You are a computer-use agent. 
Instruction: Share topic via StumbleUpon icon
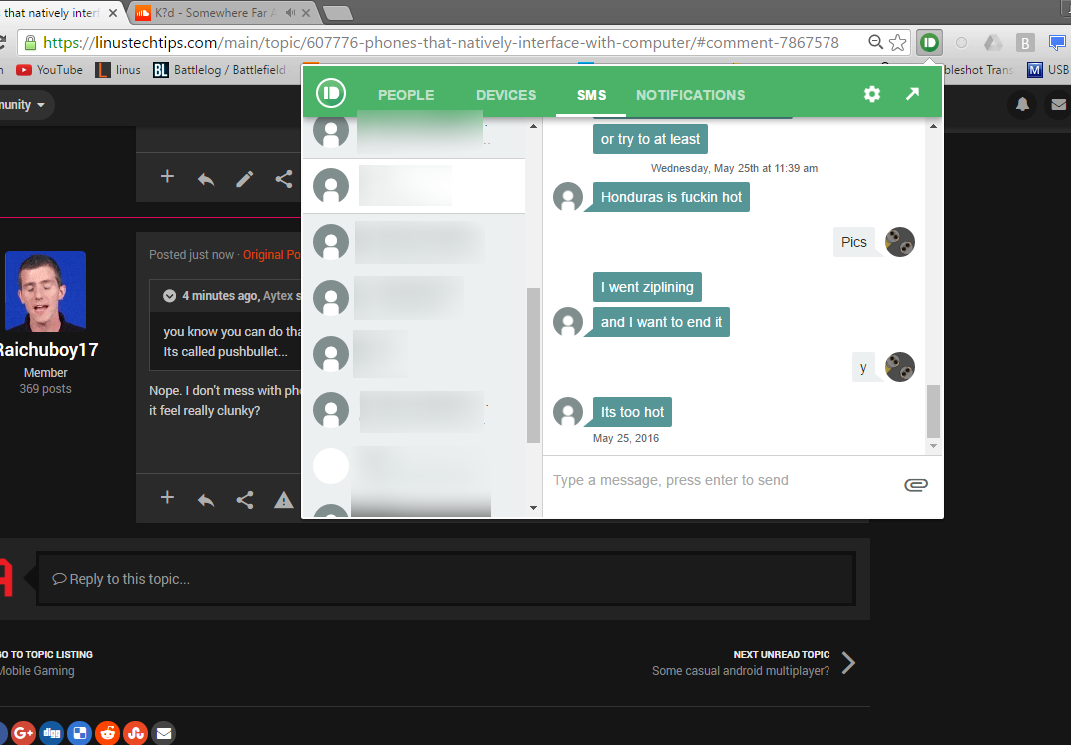point(136,733)
